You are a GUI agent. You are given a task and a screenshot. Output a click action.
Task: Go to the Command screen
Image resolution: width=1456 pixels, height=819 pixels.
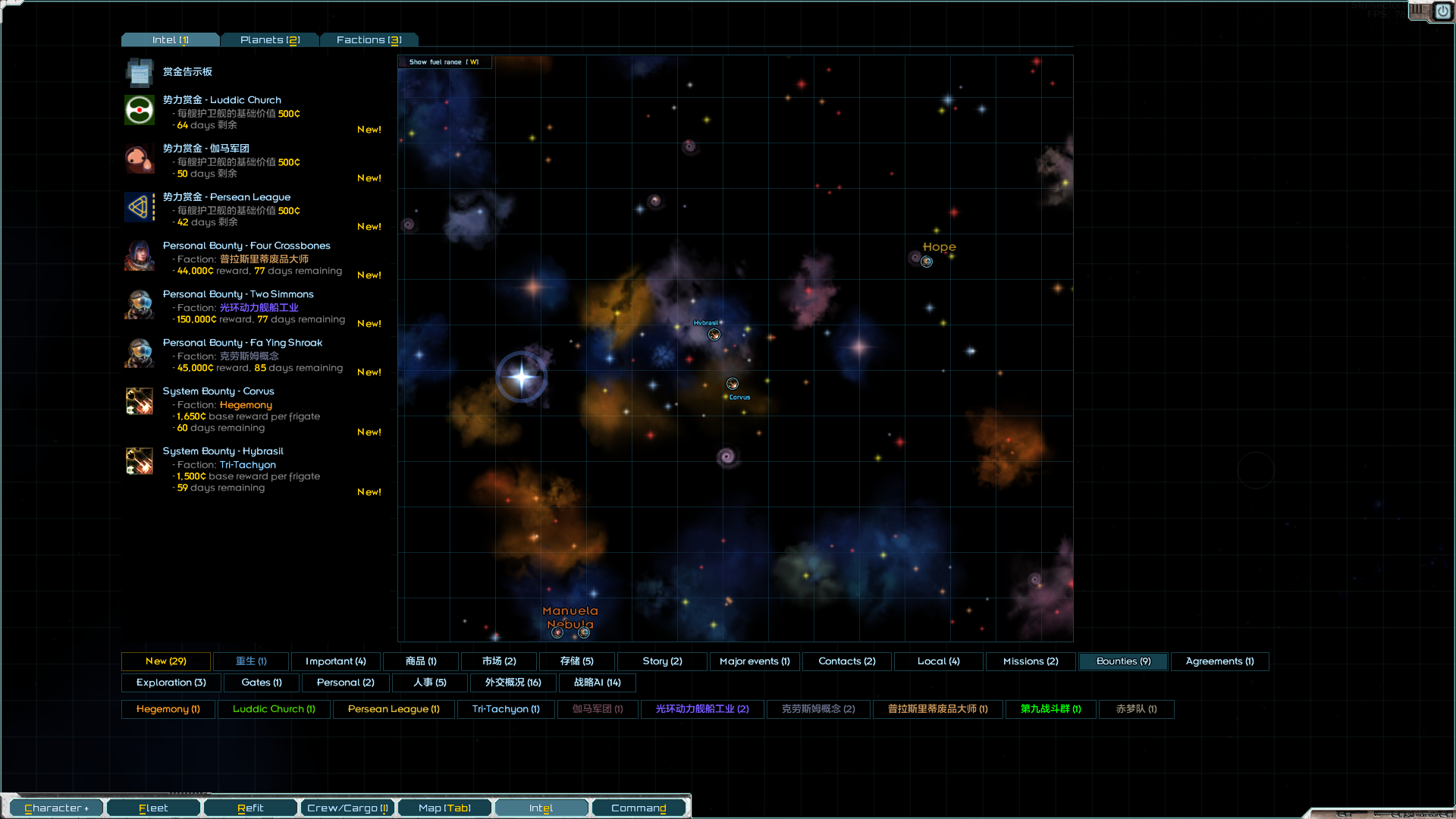click(639, 808)
